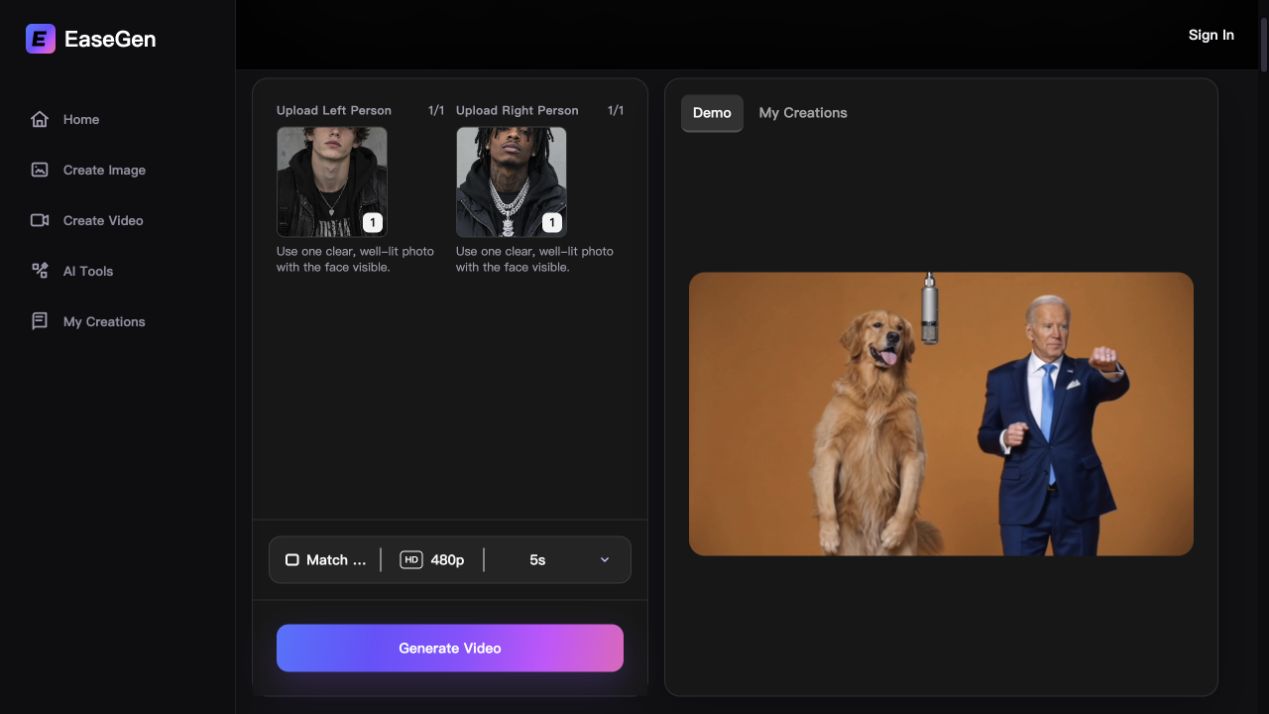Open My Creations in the sidebar
The image size is (1269, 714).
(88, 321)
